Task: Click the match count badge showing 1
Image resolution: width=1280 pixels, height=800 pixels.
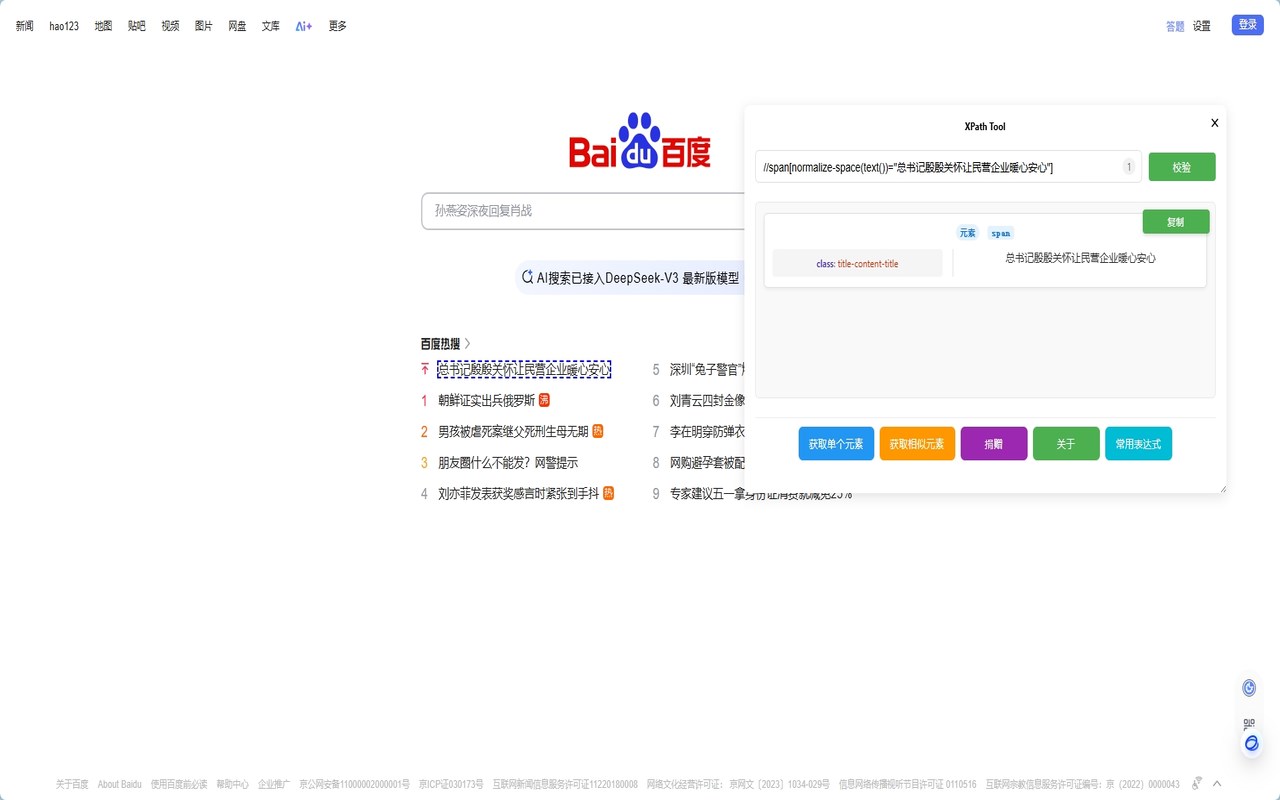Action: [1129, 167]
